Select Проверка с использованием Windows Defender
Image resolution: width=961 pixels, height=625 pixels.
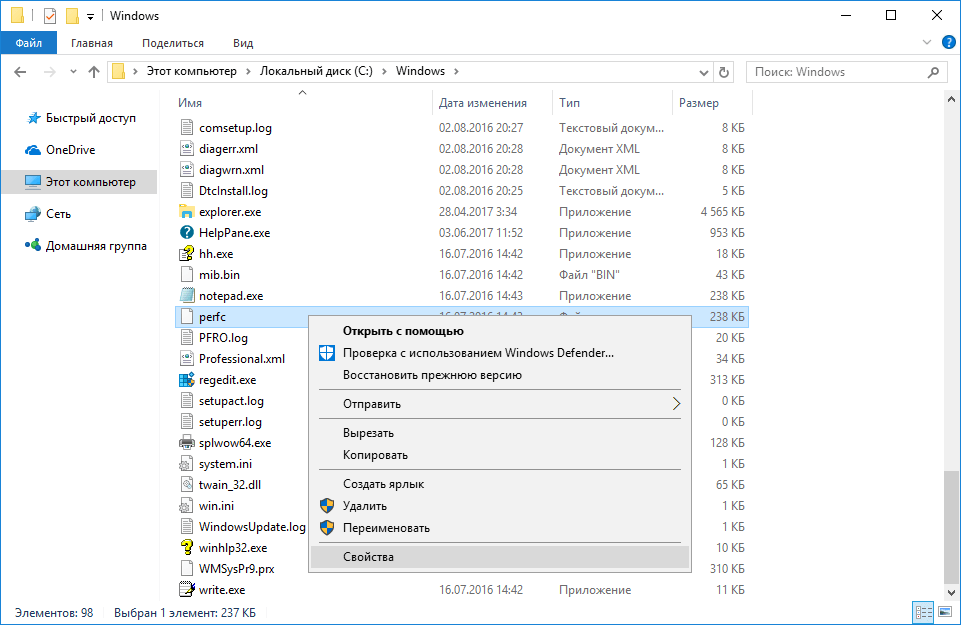tap(499, 353)
